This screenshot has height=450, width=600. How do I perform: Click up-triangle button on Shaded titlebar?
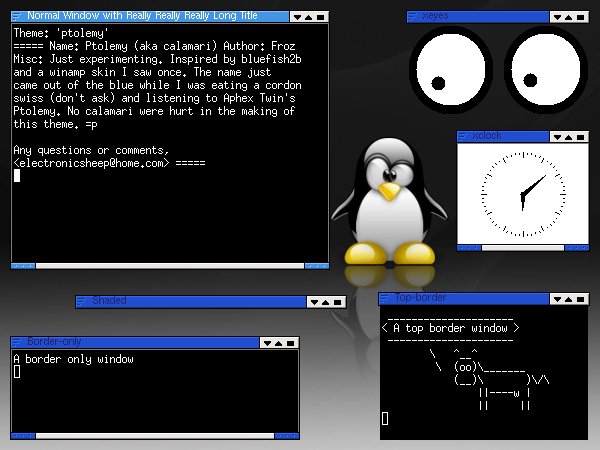[x=326, y=302]
